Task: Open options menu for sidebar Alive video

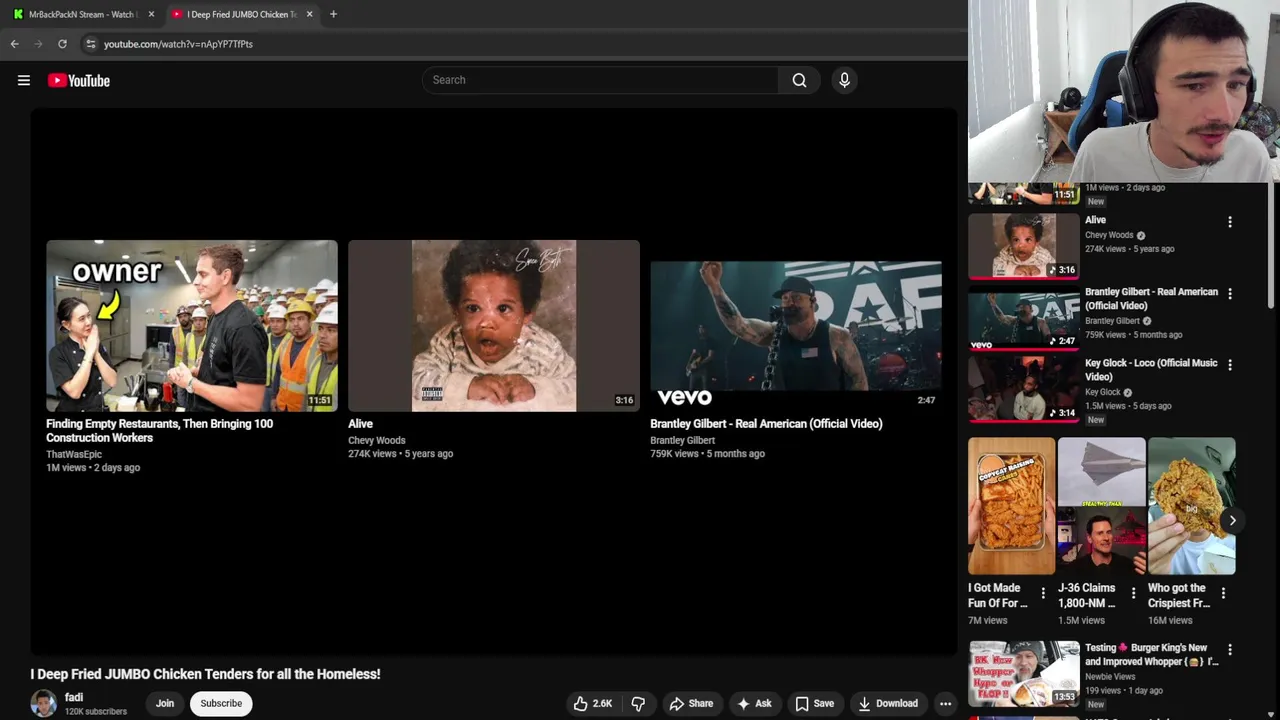Action: (1230, 222)
